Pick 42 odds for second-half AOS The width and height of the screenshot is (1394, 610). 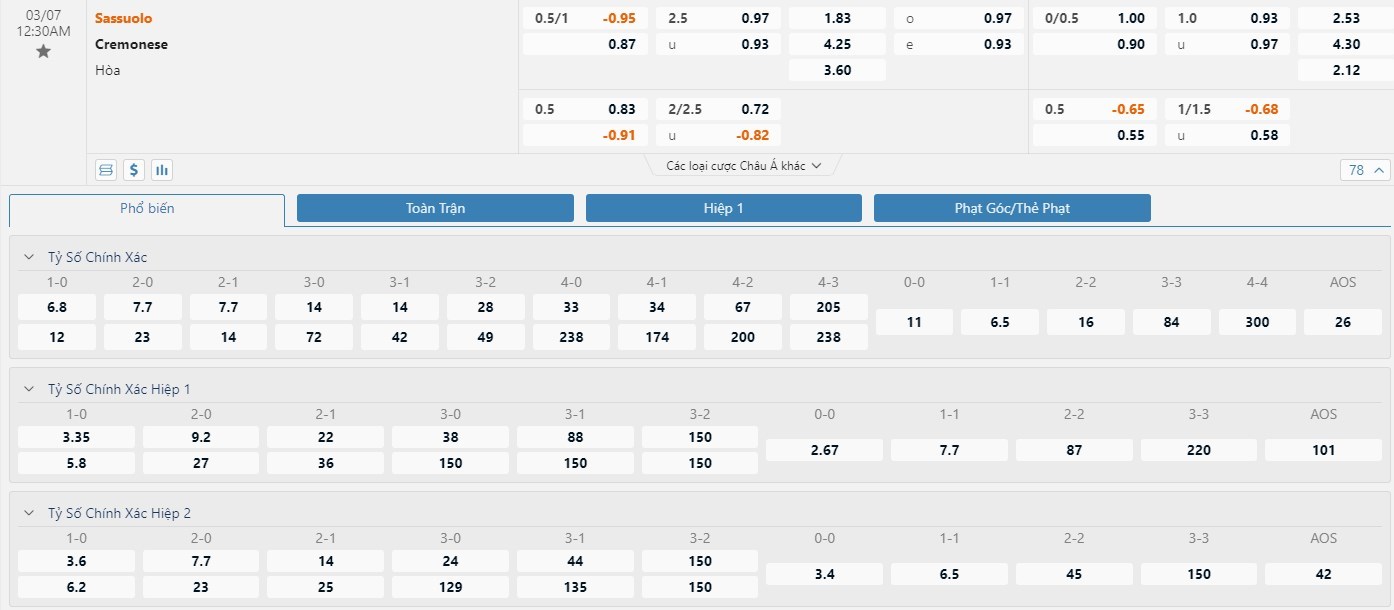tap(1323, 574)
